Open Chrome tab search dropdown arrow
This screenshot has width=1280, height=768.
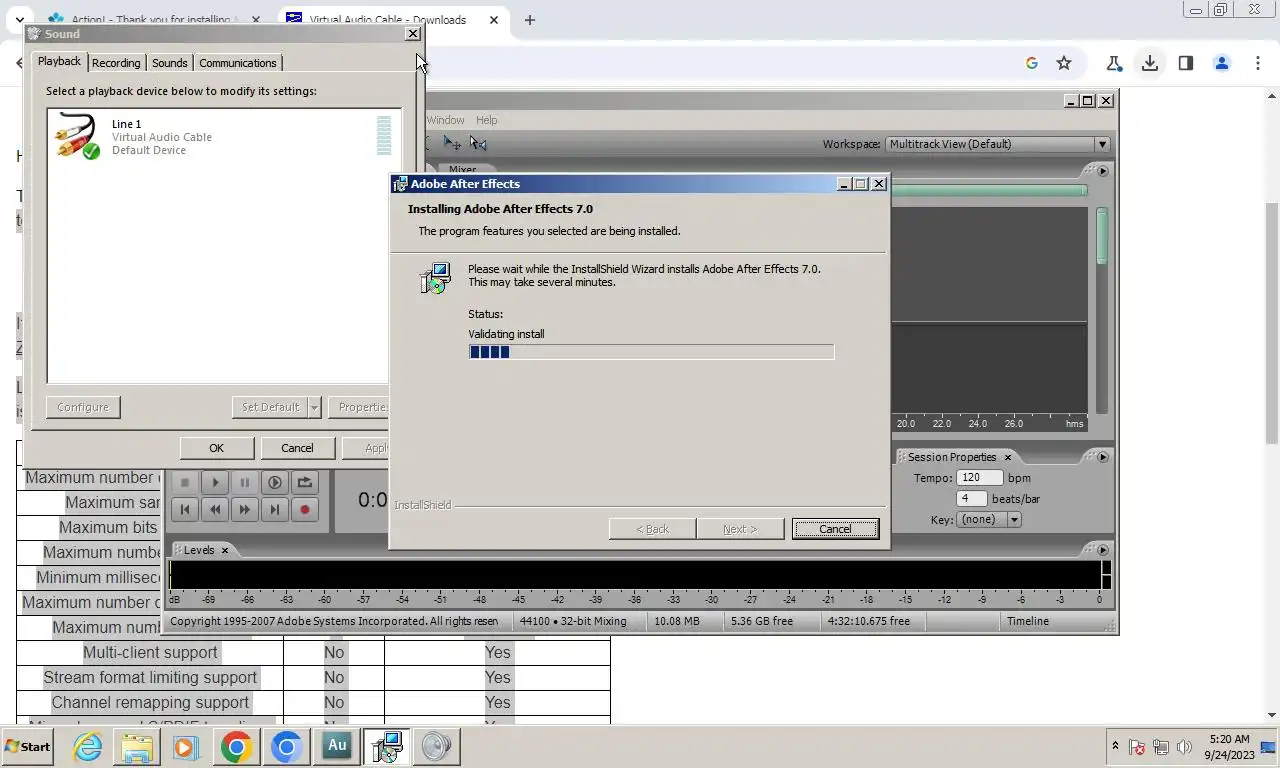[20, 20]
